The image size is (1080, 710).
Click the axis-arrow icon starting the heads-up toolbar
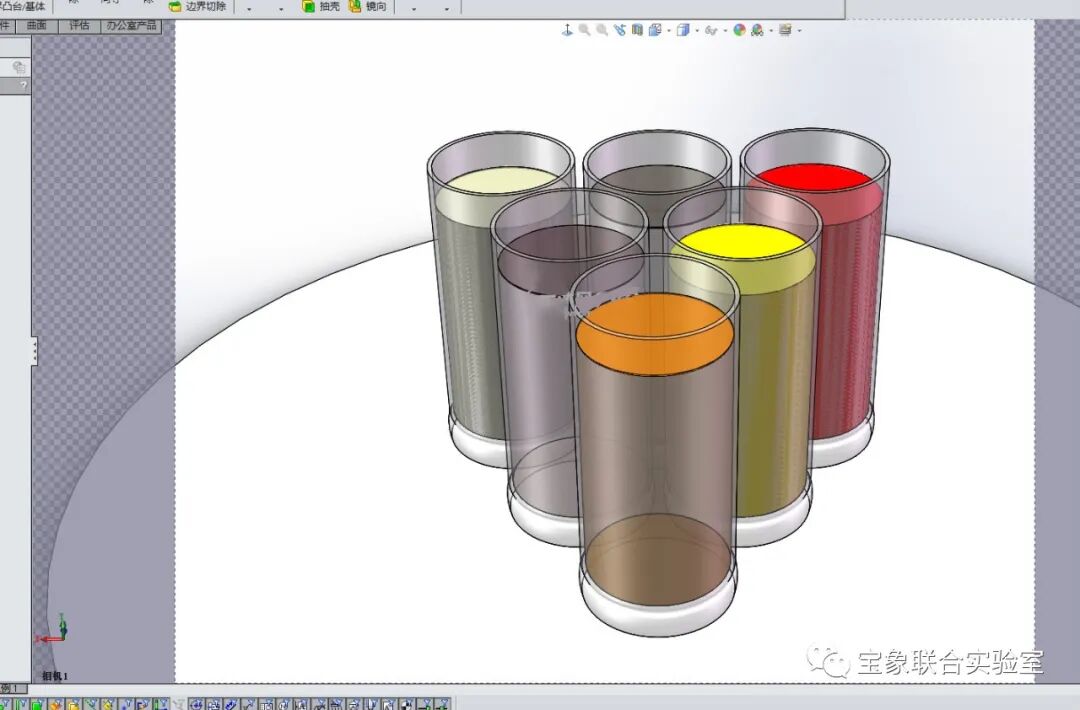[x=567, y=30]
